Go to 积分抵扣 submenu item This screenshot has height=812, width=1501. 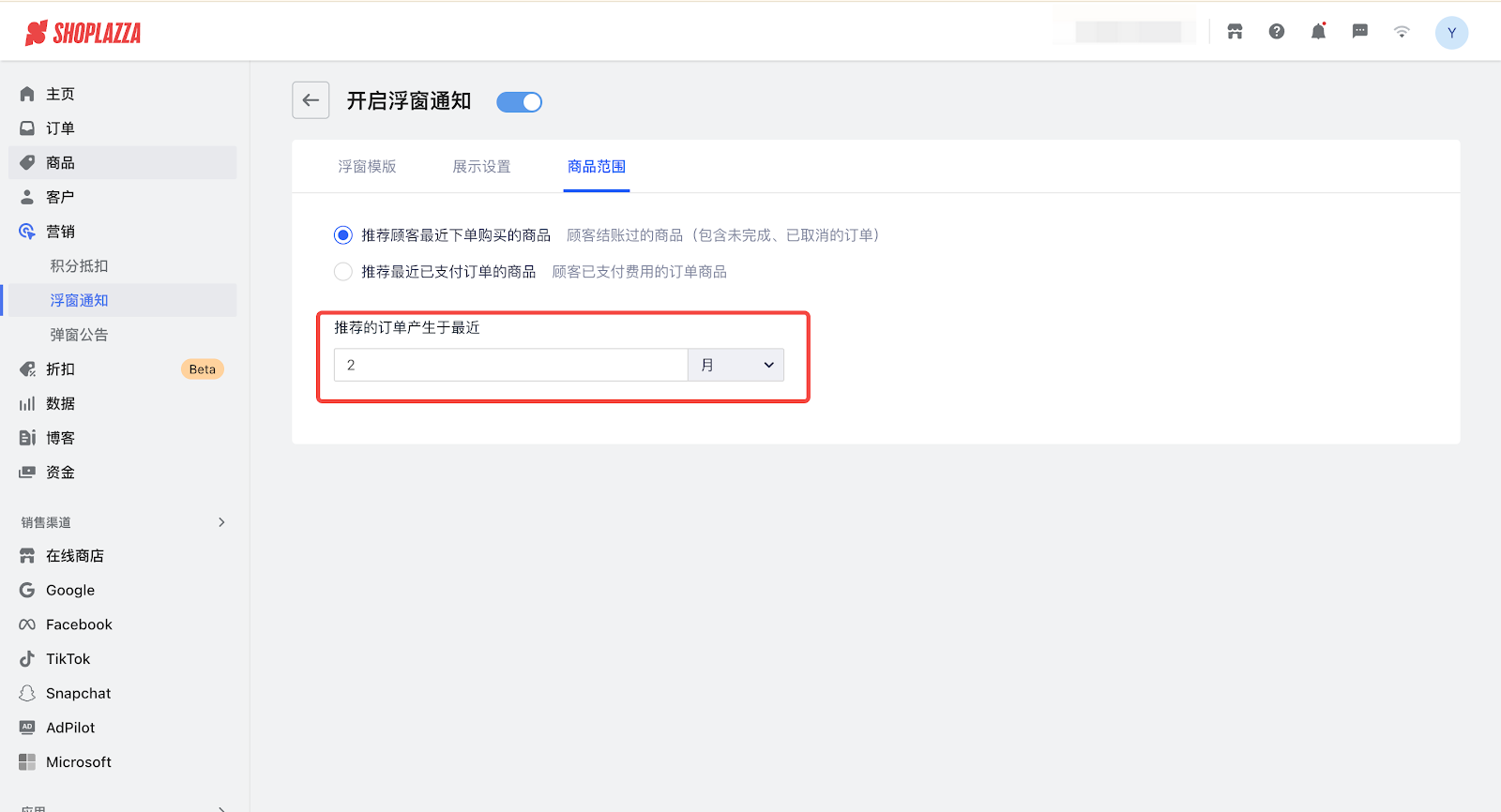79,266
